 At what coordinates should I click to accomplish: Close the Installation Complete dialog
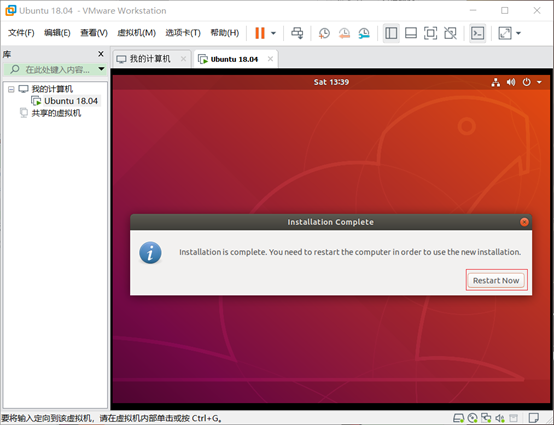[524, 222]
